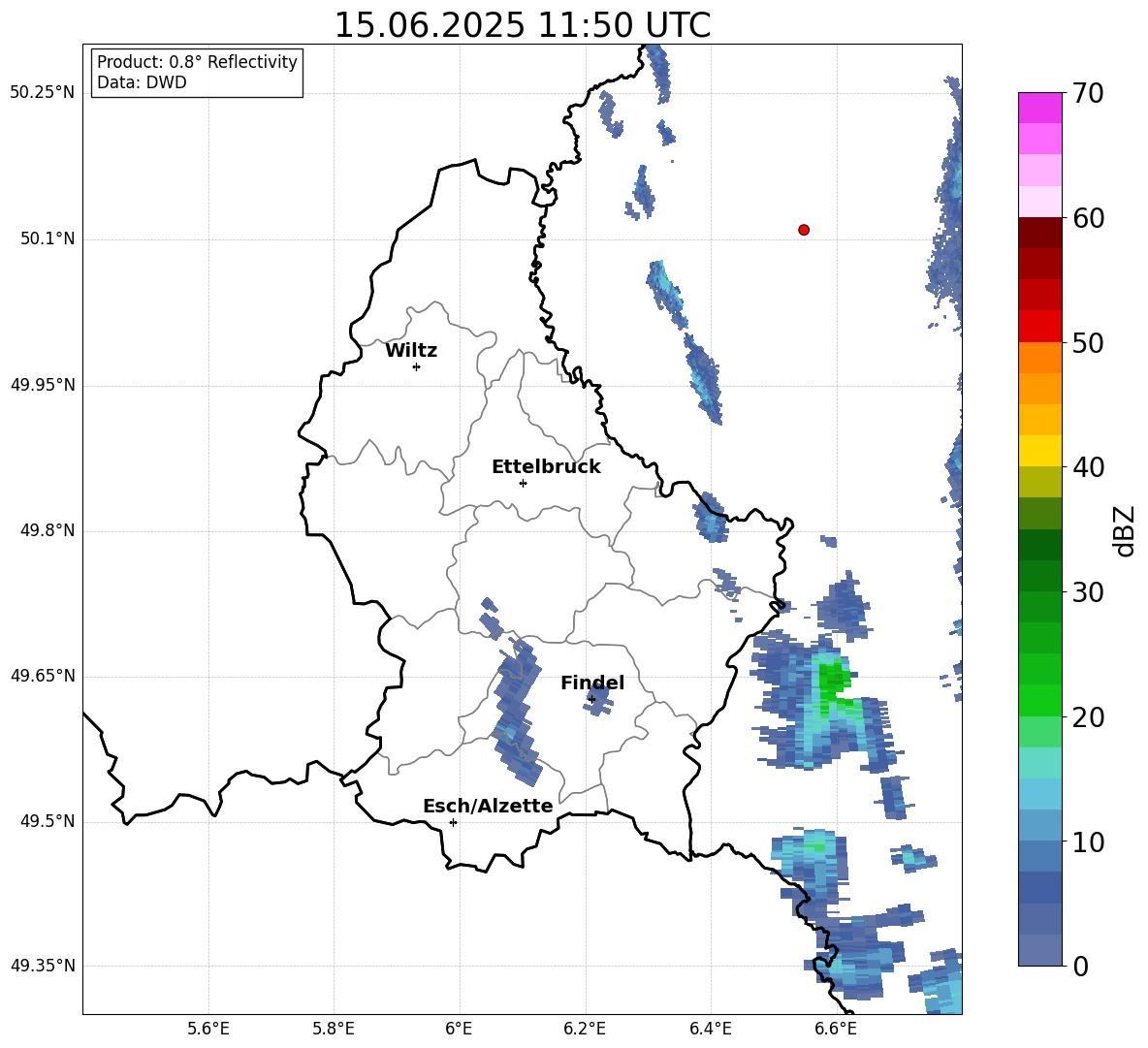Click the dBZ colorbar label

(1124, 530)
